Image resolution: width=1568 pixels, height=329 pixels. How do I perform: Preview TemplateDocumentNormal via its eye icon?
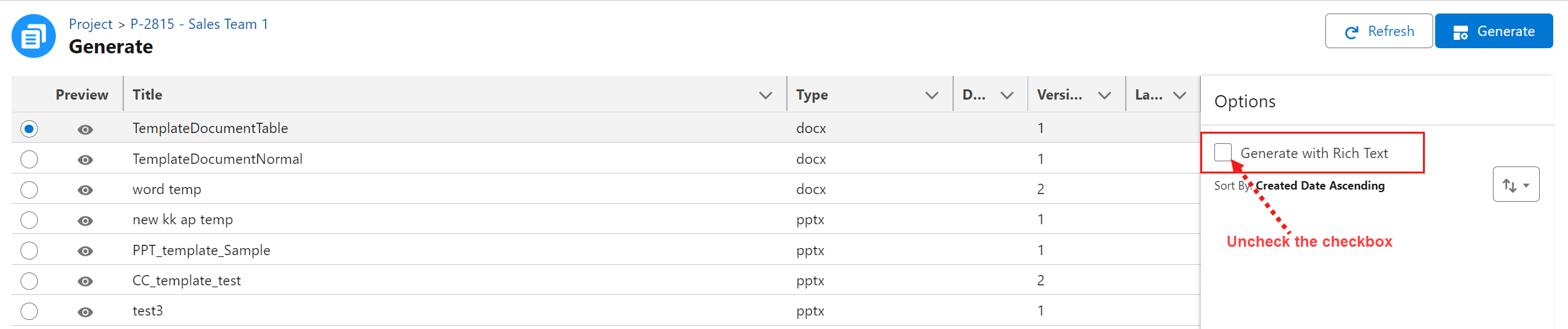85,159
